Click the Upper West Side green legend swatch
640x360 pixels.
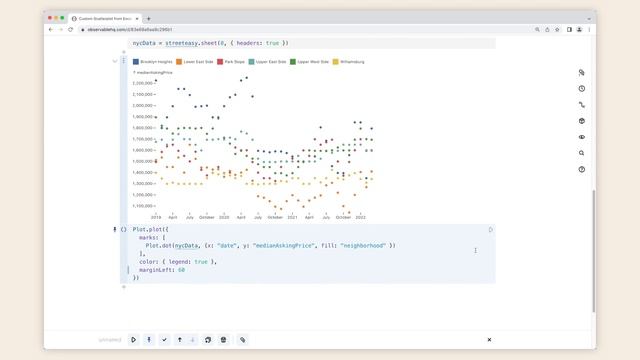point(293,62)
